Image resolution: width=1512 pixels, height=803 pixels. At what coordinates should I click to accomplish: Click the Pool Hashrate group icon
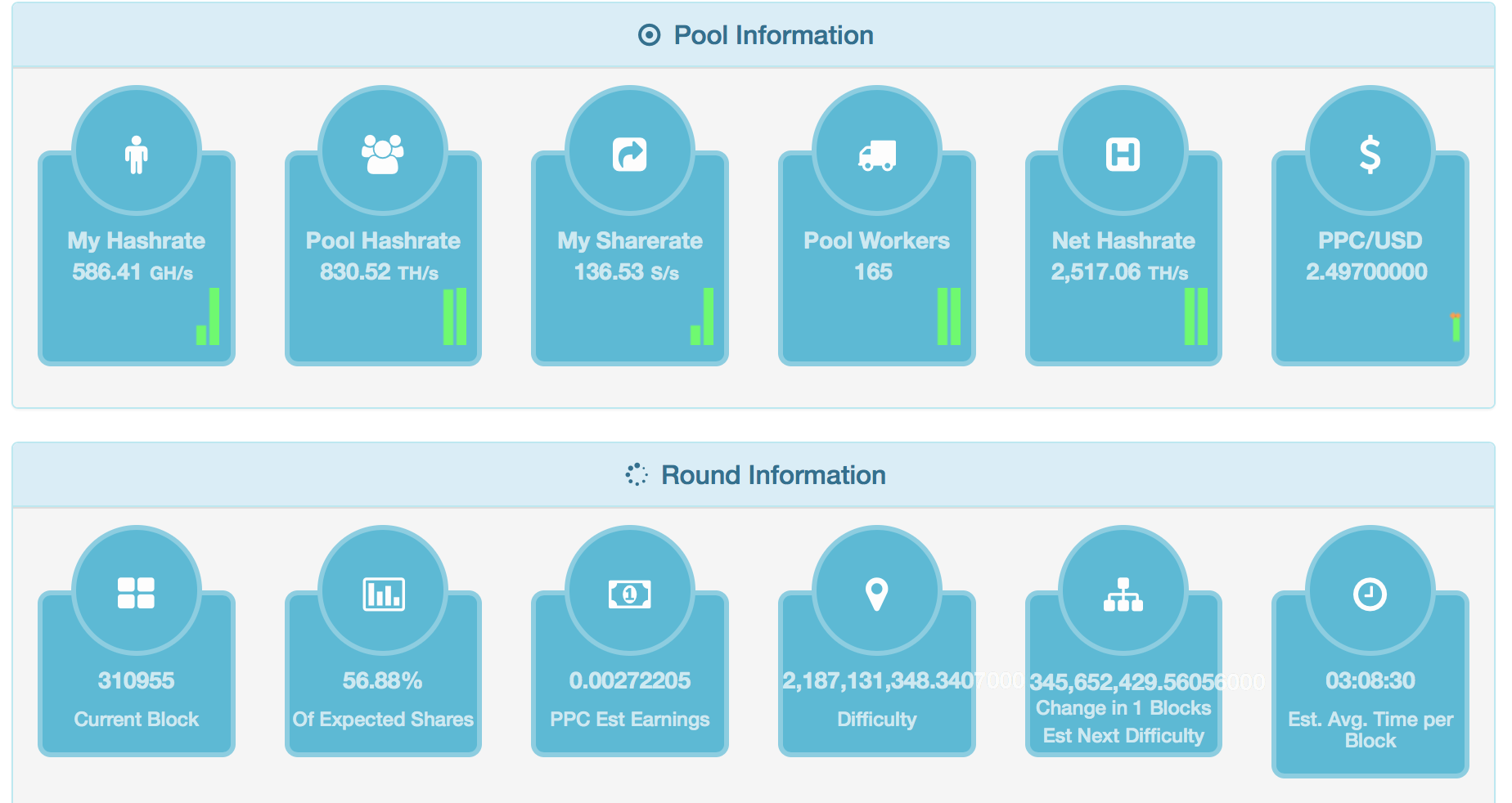pyautogui.click(x=383, y=154)
